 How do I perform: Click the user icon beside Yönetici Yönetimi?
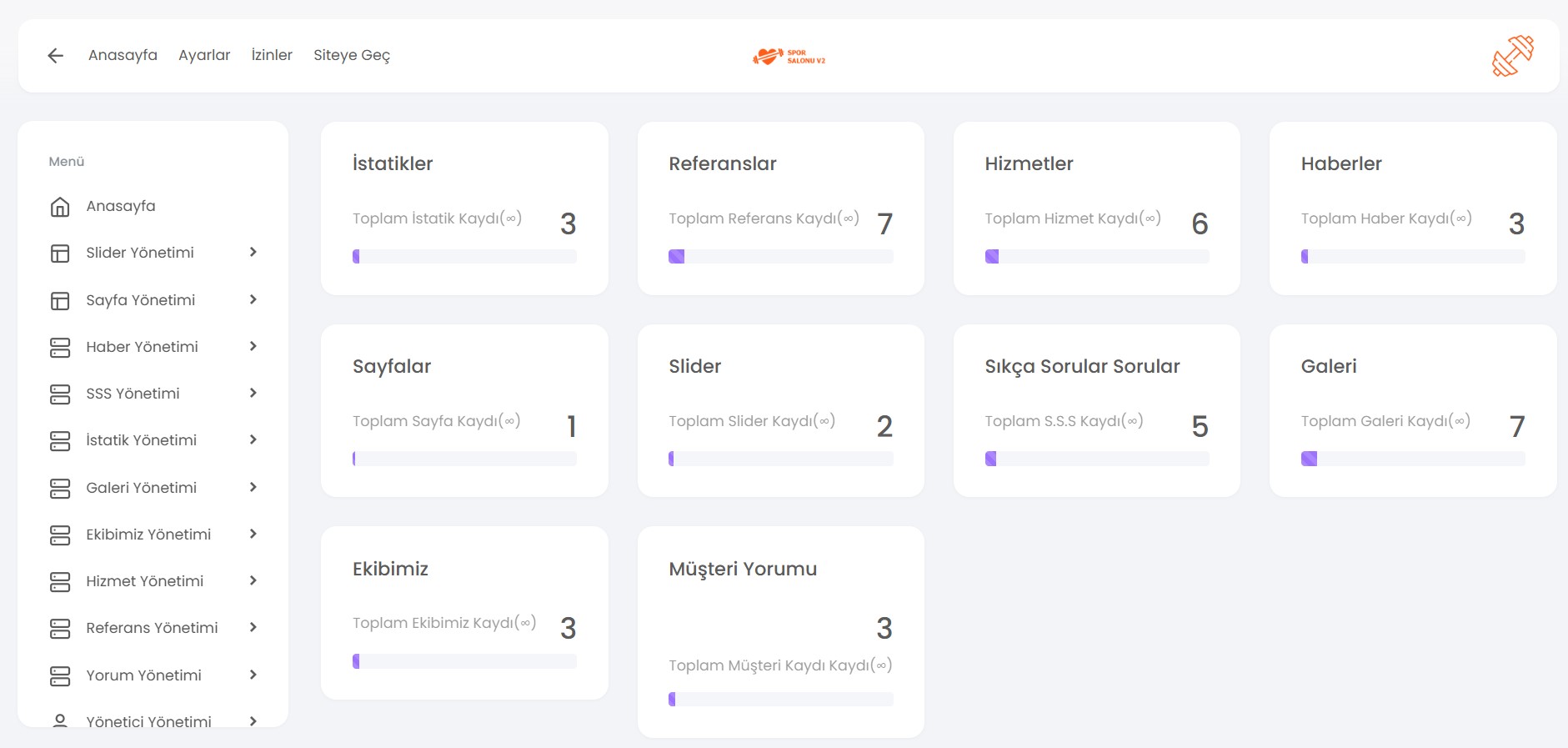pos(60,720)
